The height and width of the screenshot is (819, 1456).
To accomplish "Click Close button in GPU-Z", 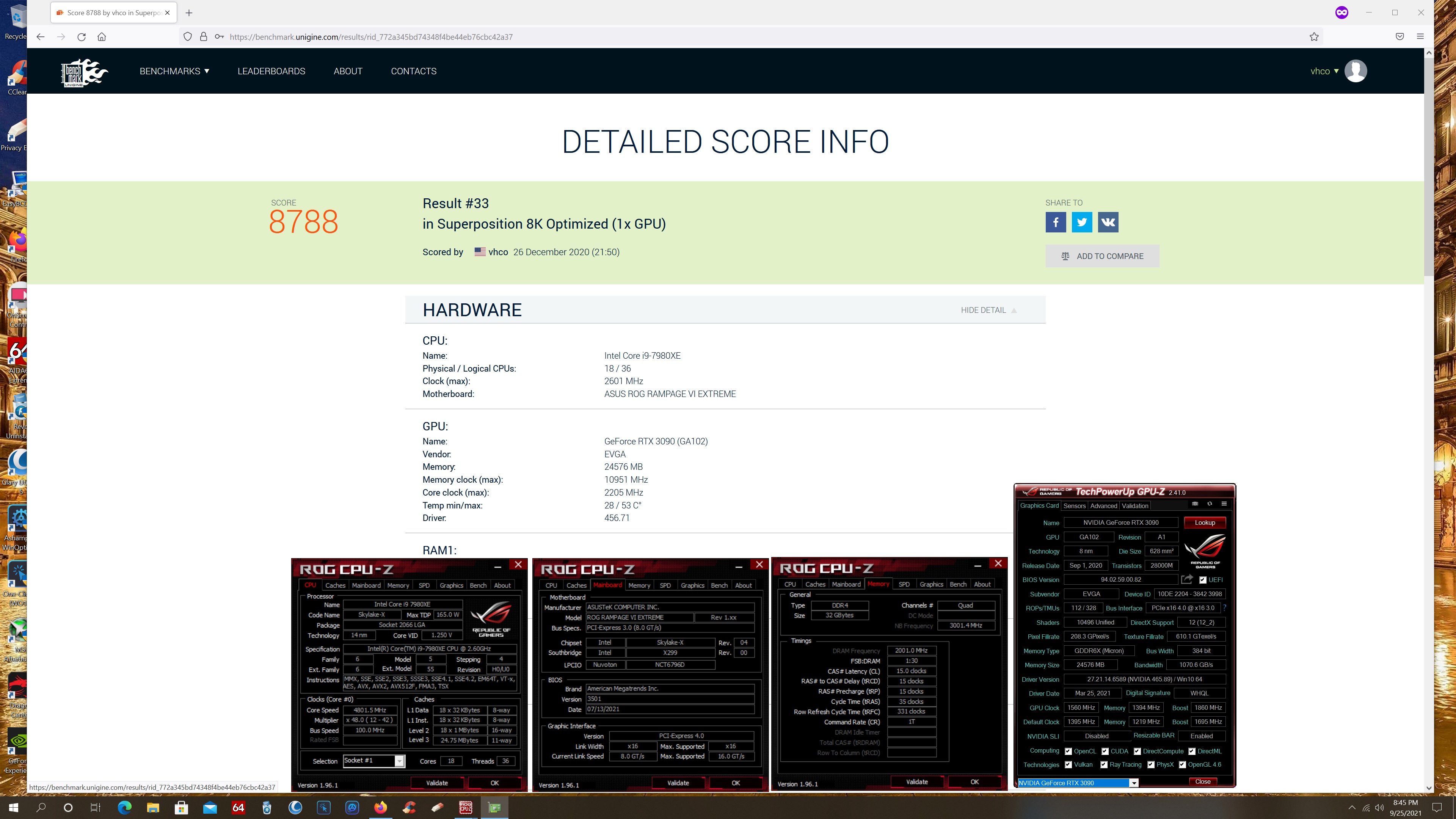I will click(1203, 782).
